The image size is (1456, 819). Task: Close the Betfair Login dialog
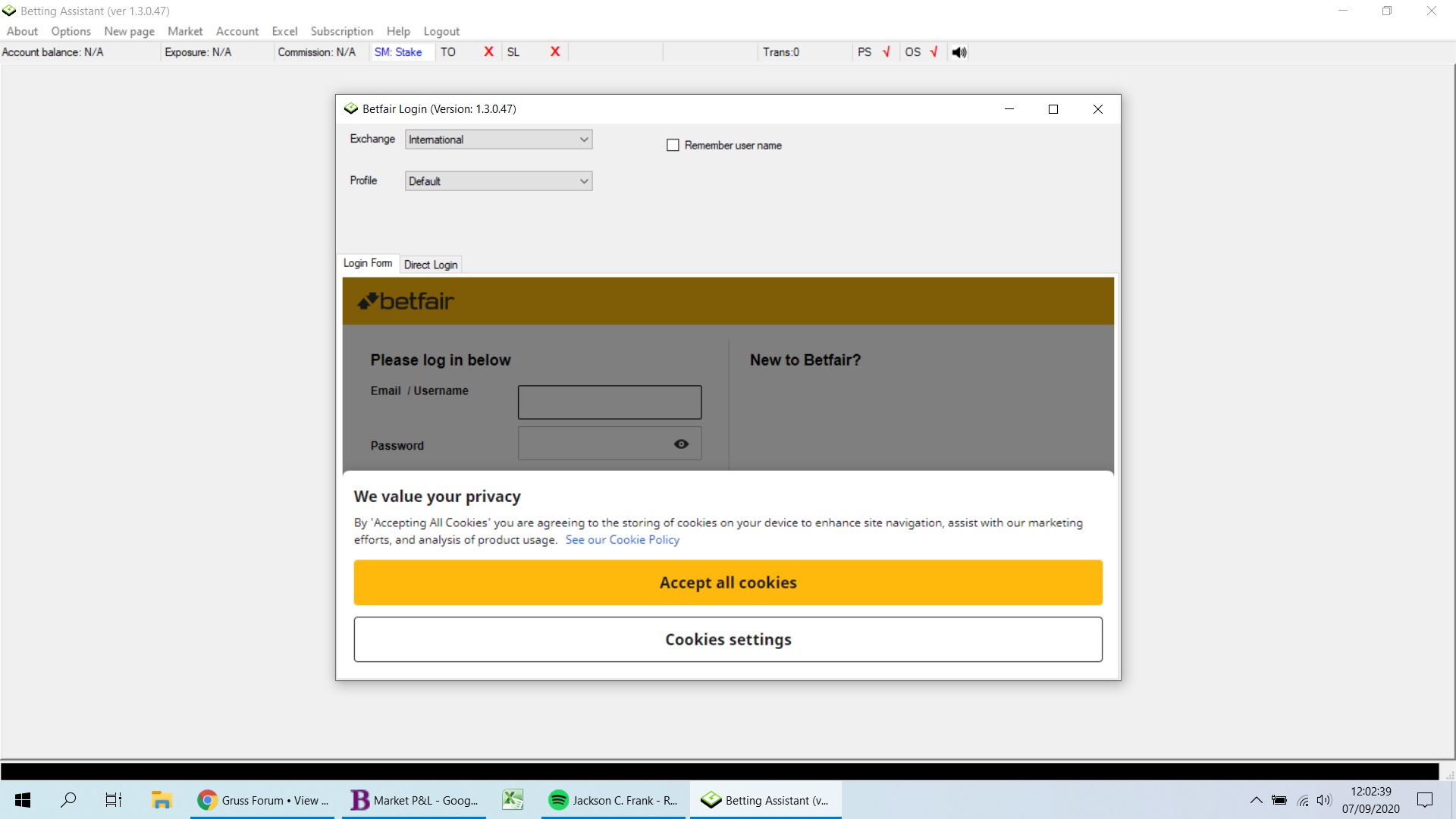click(1097, 109)
